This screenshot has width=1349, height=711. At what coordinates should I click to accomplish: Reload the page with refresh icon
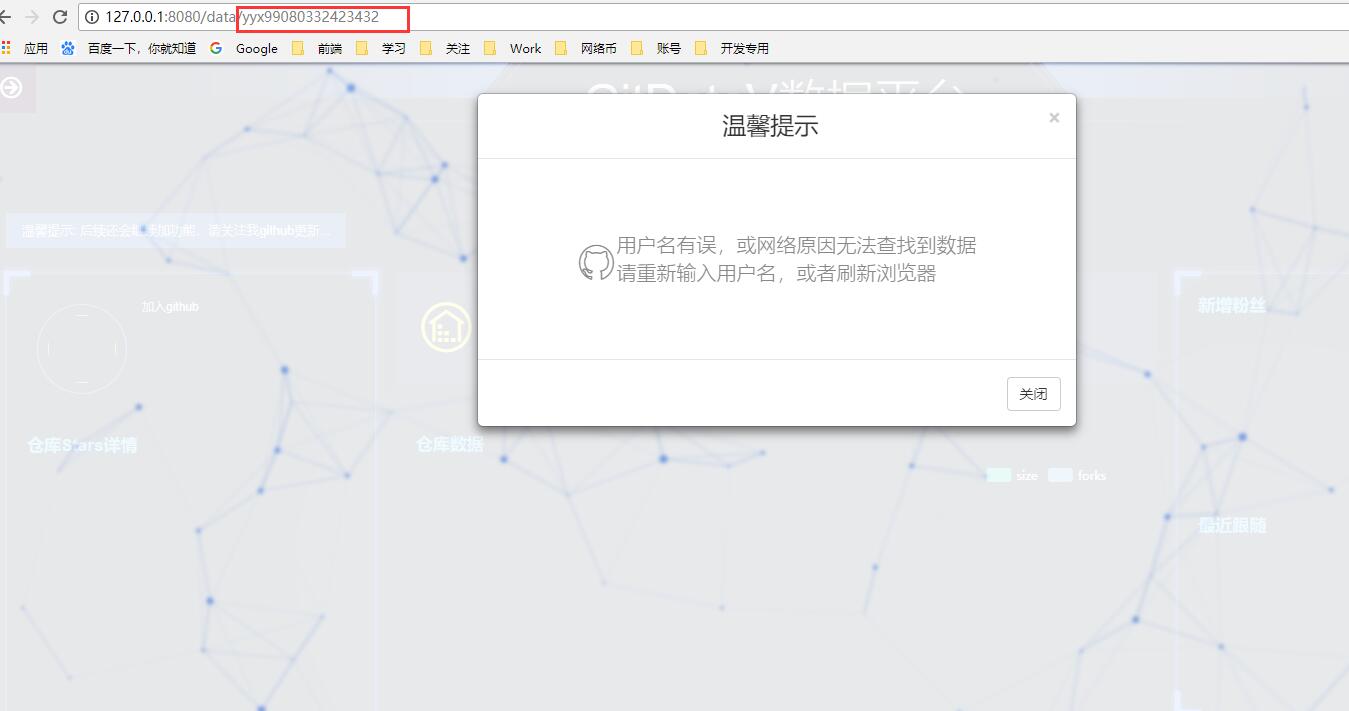point(60,17)
